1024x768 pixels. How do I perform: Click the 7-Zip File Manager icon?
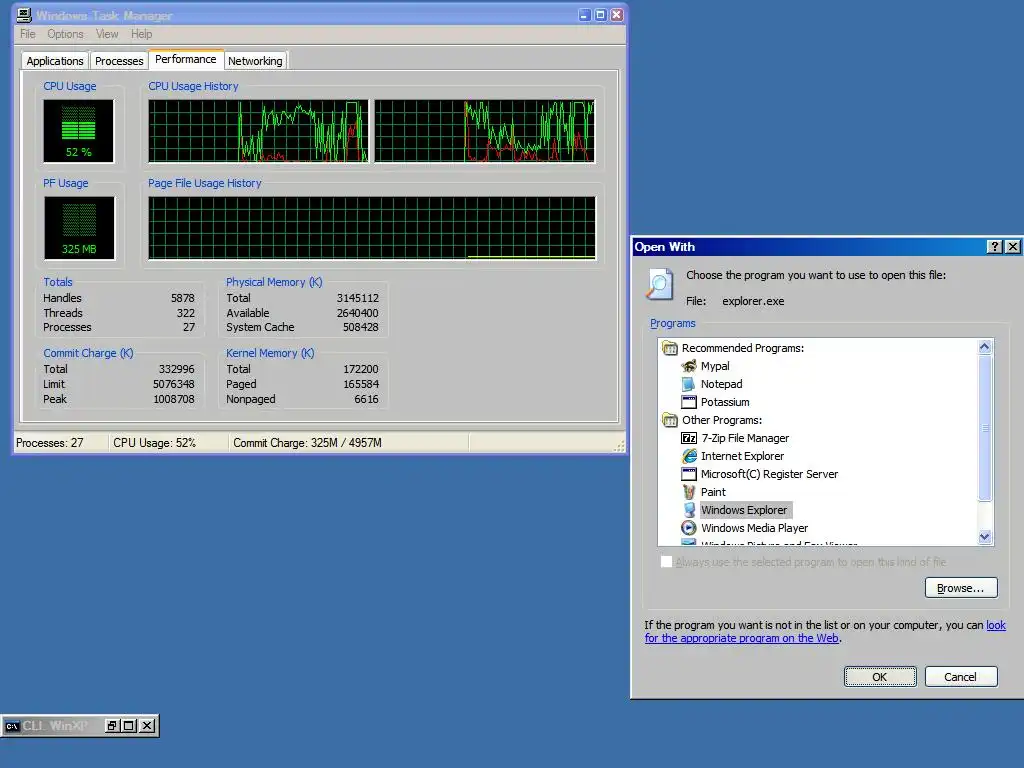click(689, 438)
